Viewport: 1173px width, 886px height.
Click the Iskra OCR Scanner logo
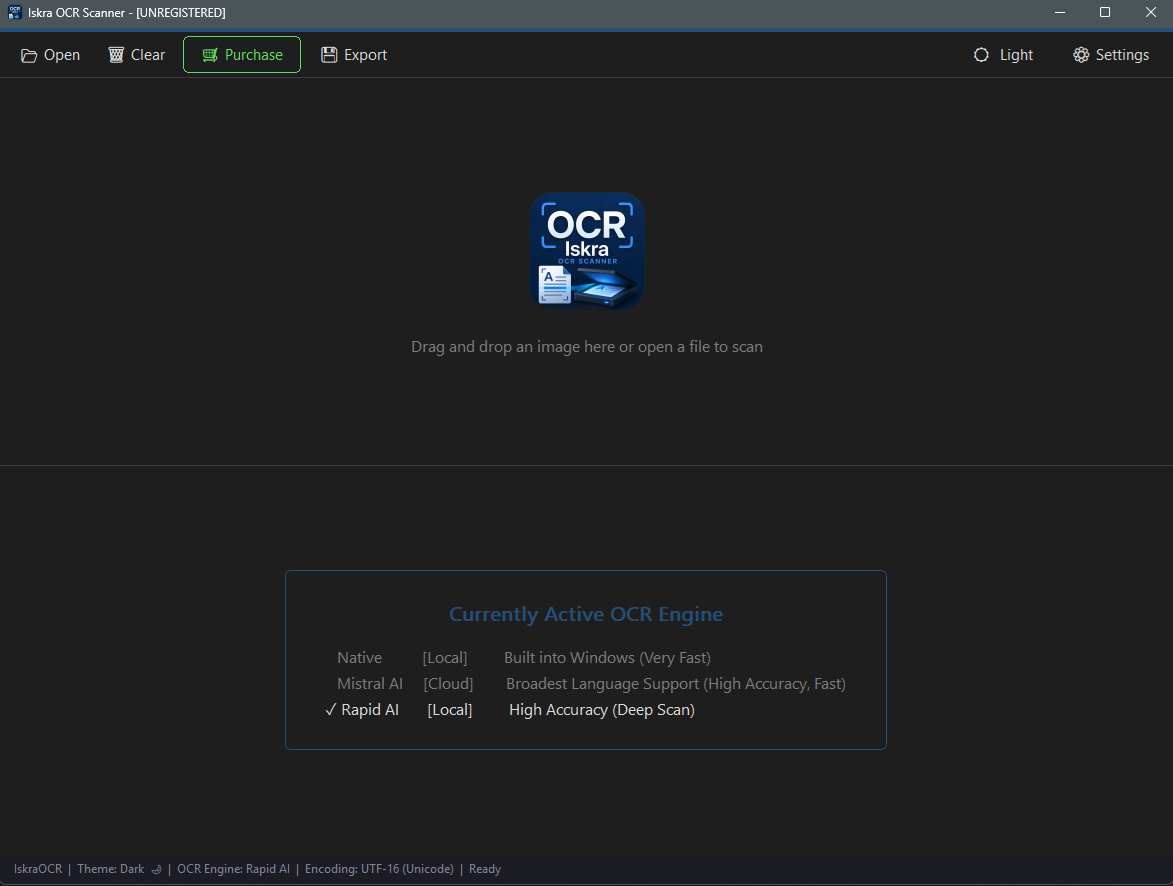(x=587, y=251)
